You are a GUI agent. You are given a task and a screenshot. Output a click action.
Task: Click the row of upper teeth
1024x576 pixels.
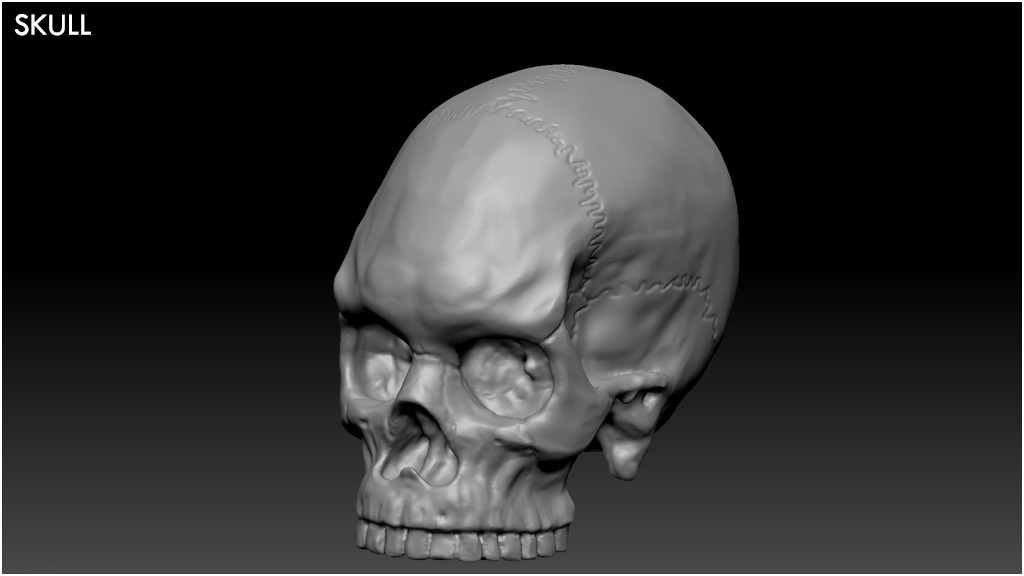tap(460, 541)
